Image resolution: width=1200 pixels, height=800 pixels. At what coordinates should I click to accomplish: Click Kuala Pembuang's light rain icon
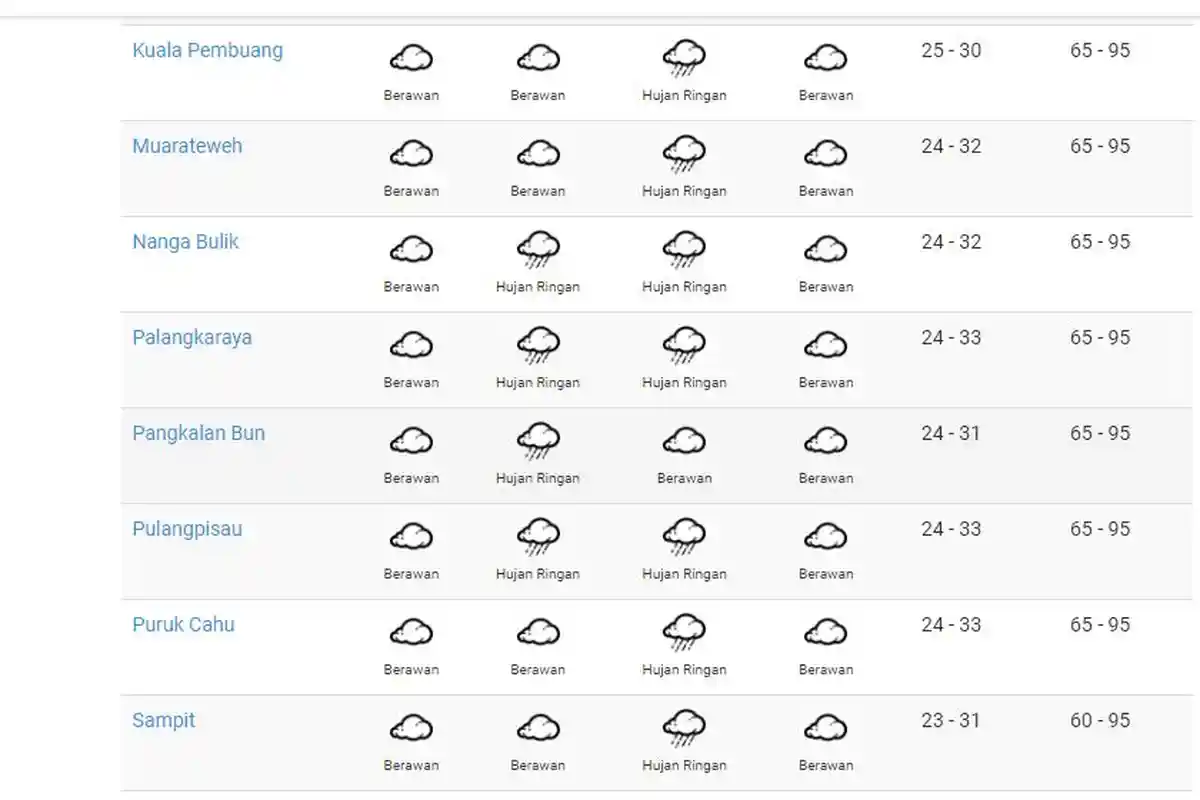click(684, 58)
